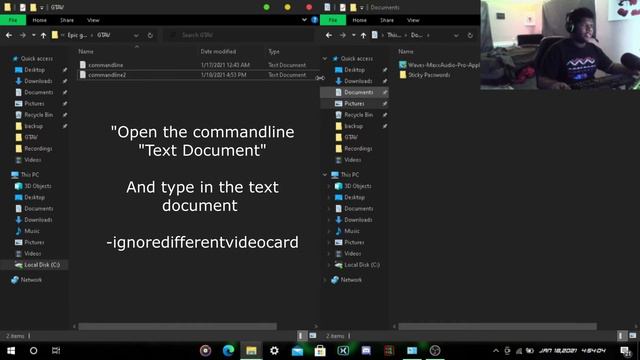Open the View ribbon tab in GTAV window
This screenshot has width=640, height=360.
(93, 20)
